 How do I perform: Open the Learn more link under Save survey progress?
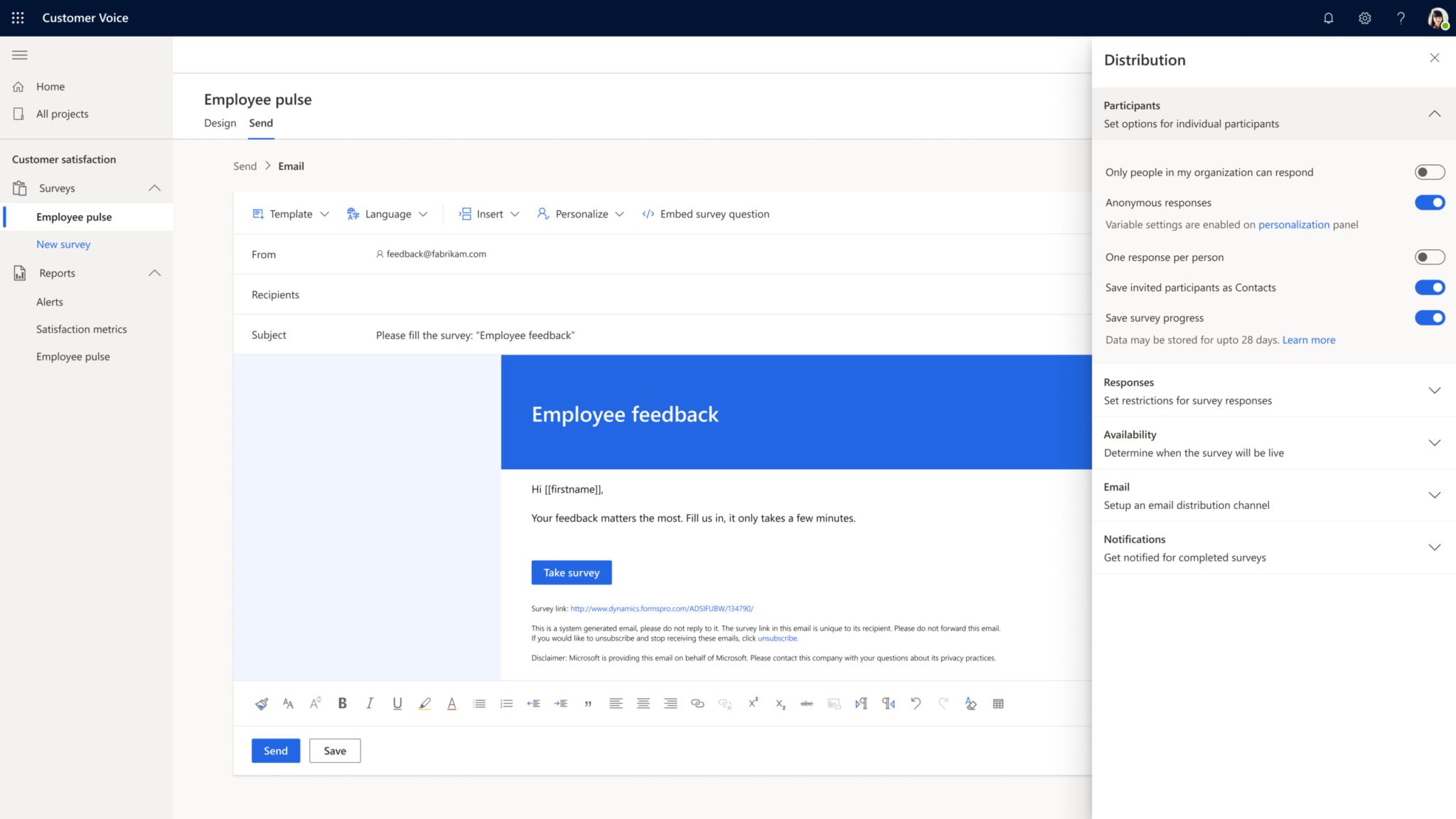coord(1309,340)
